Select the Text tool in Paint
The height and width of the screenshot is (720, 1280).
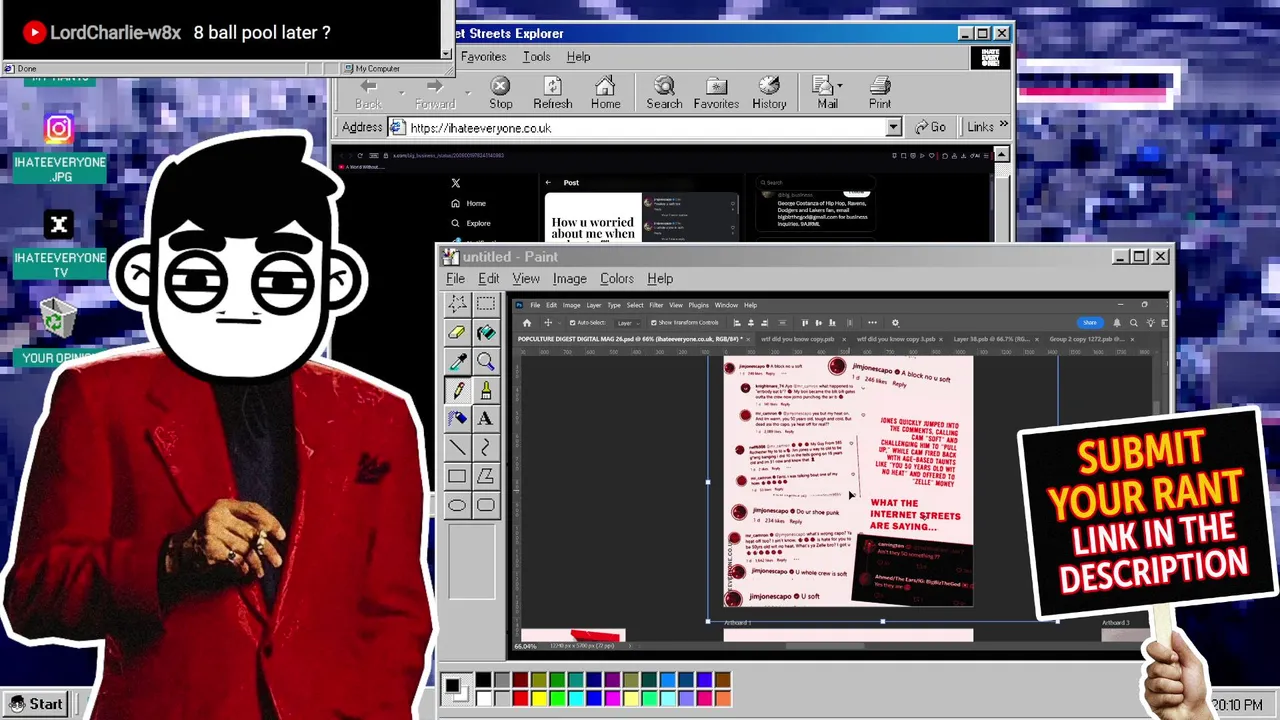coord(486,419)
